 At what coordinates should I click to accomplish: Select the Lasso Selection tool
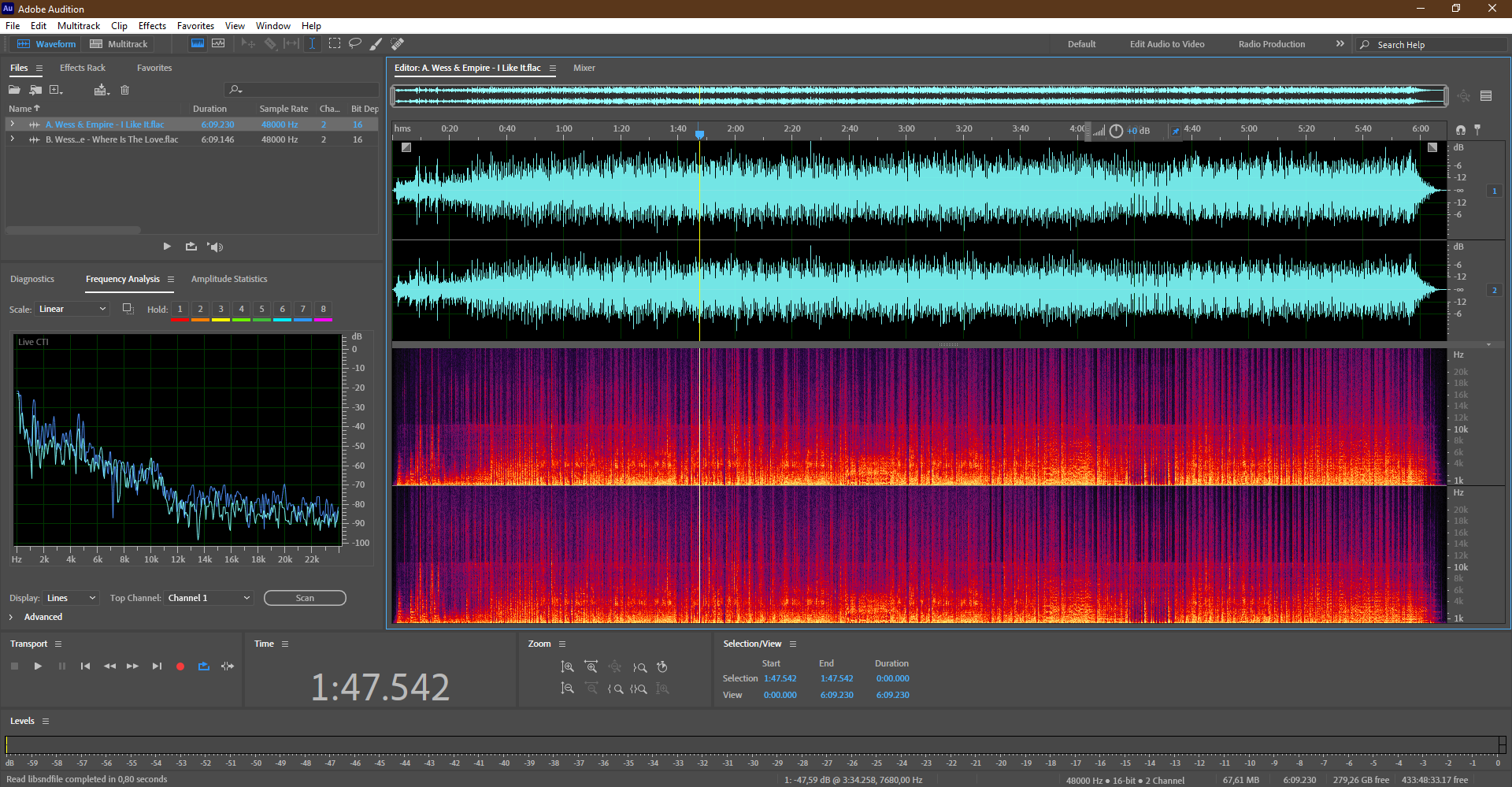pos(355,44)
